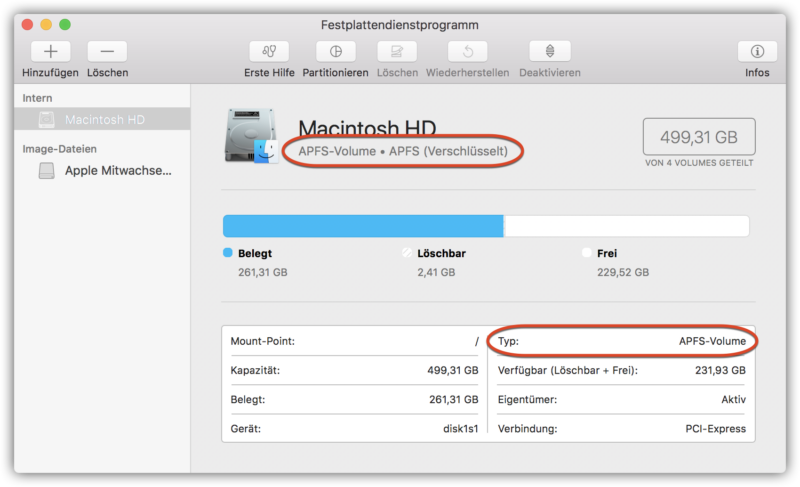Click the Macintosh HD volume title
Viewport: 800px width, 487px height.
point(367,127)
